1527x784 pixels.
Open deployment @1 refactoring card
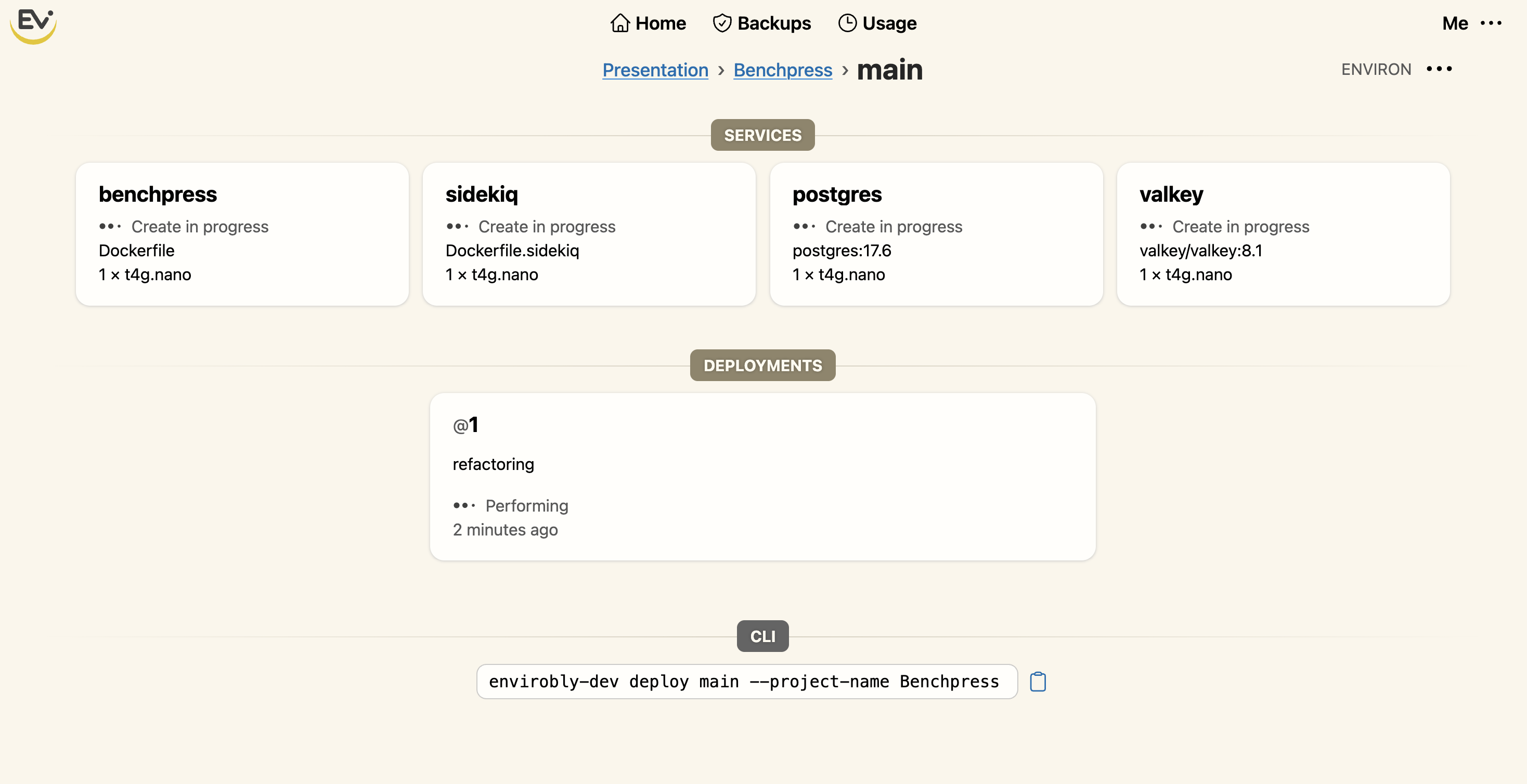click(x=762, y=476)
